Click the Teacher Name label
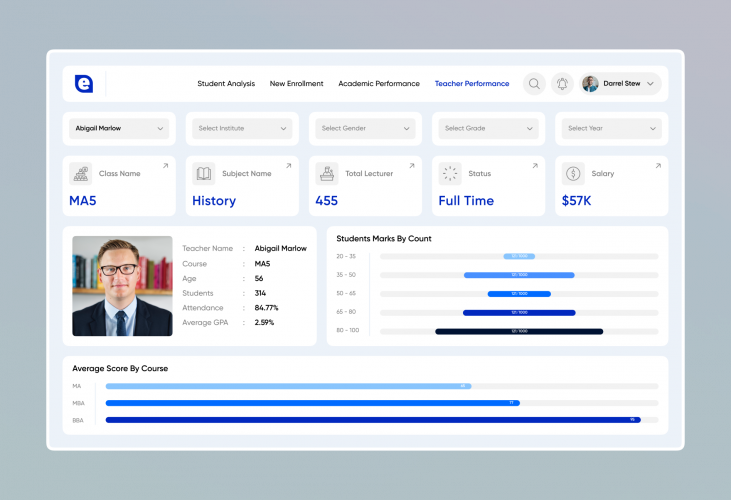Viewport: 731px width, 500px height. pyautogui.click(x=207, y=248)
